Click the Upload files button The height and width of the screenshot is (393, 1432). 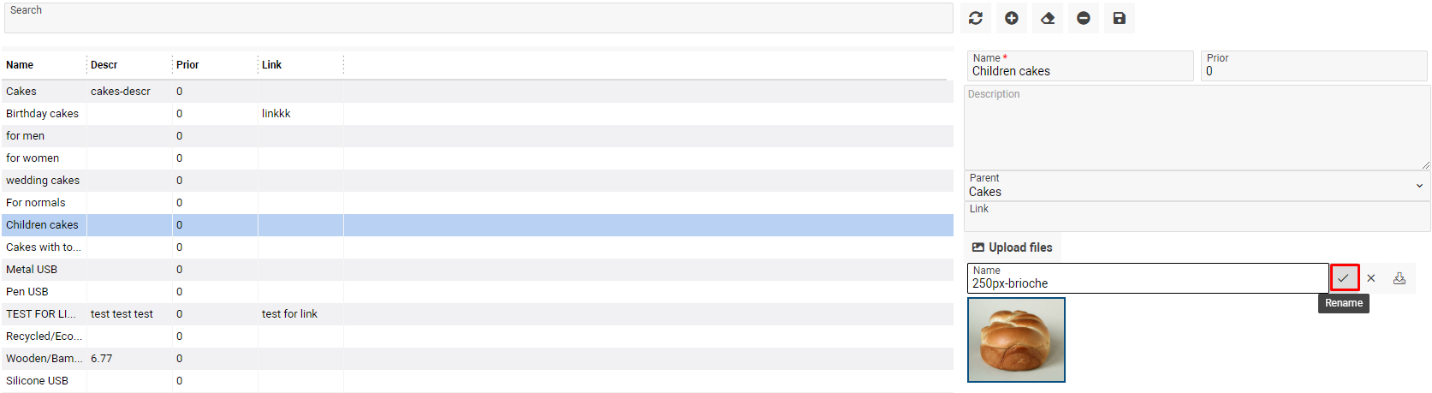click(1011, 247)
